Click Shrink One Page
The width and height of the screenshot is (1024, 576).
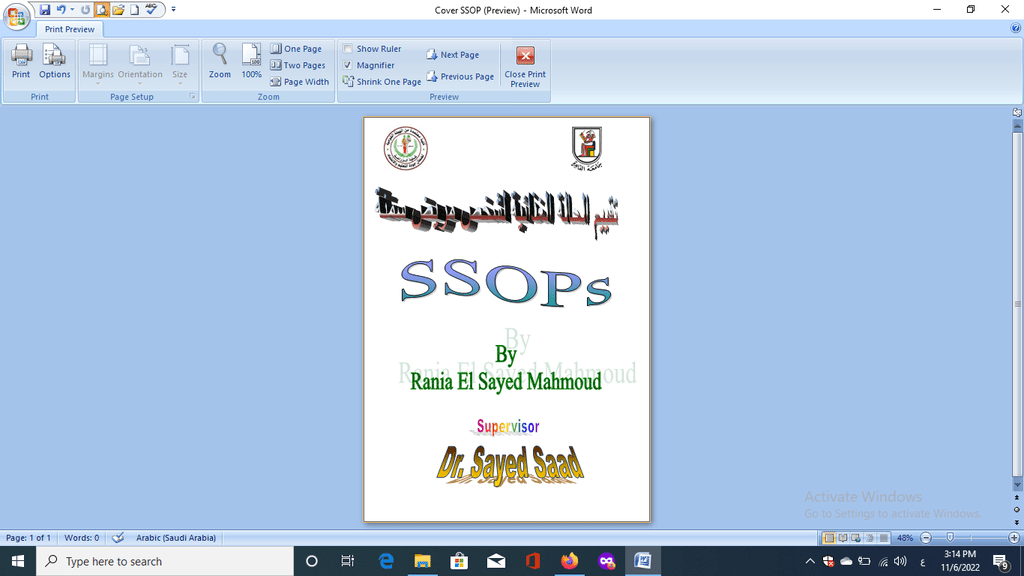pyautogui.click(x=382, y=82)
